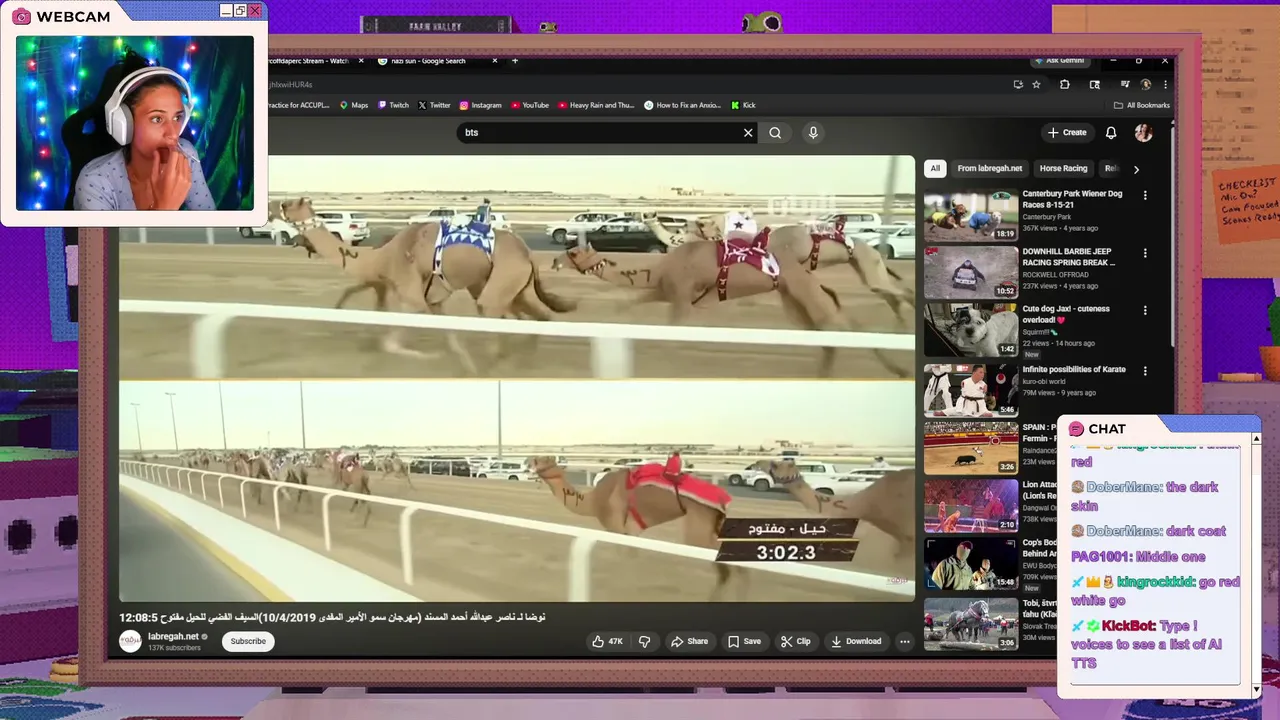The height and width of the screenshot is (720, 1280).
Task: Open the Lion Attack video thumbnail
Action: (970, 507)
